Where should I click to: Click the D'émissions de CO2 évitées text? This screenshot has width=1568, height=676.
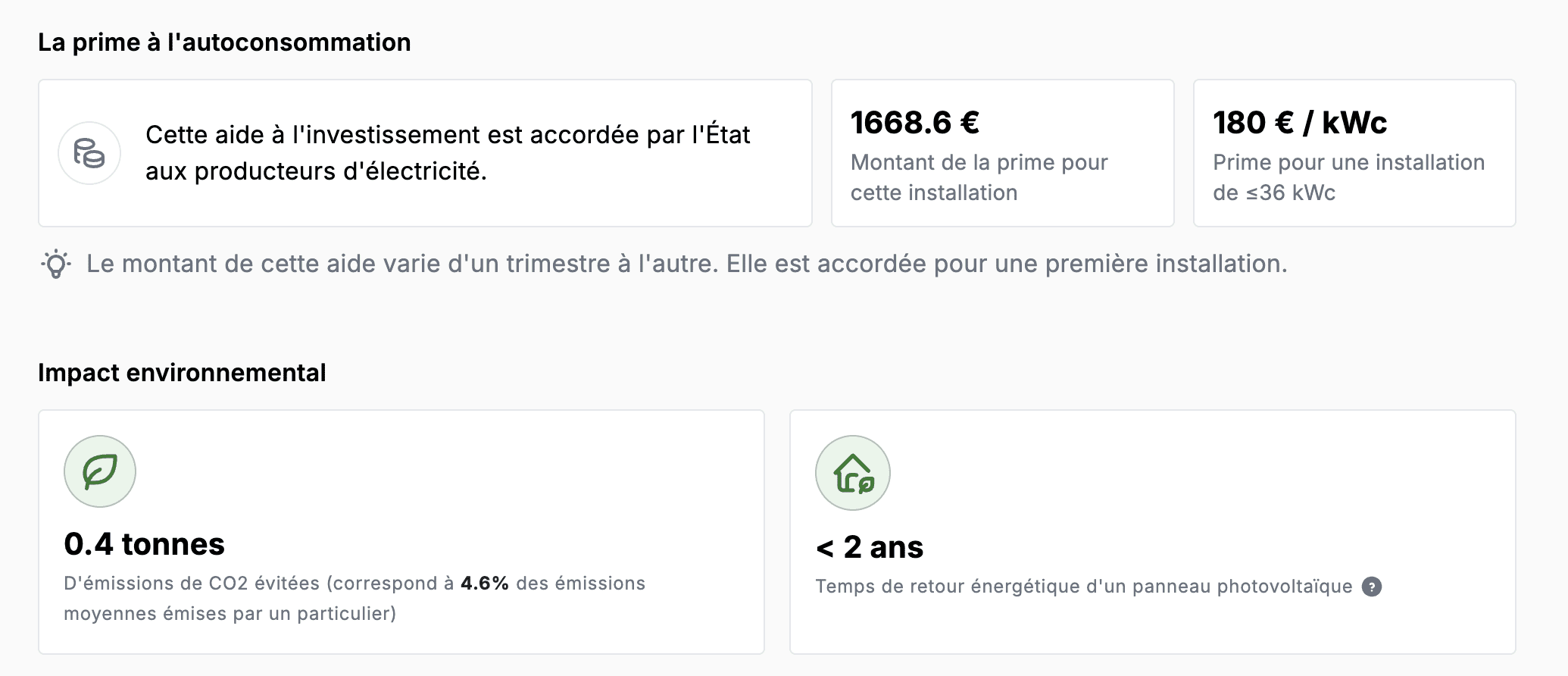pyautogui.click(x=192, y=584)
